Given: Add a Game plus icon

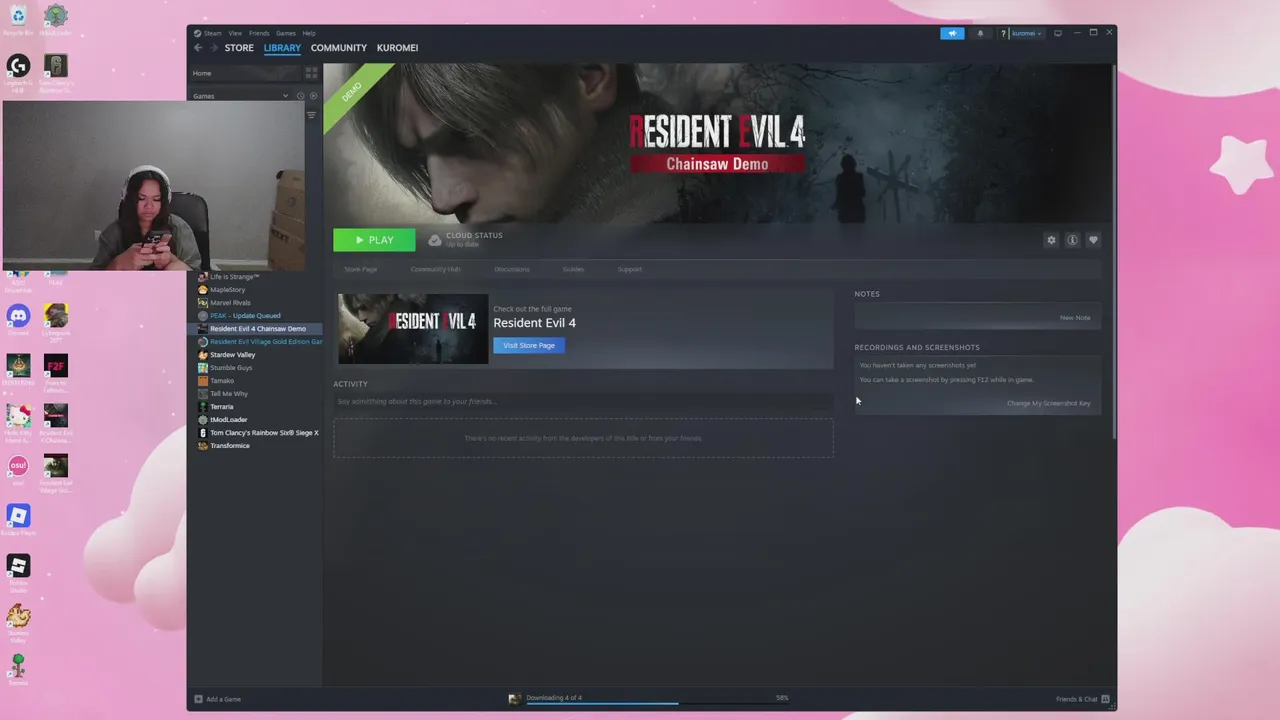Looking at the screenshot, I should (198, 699).
